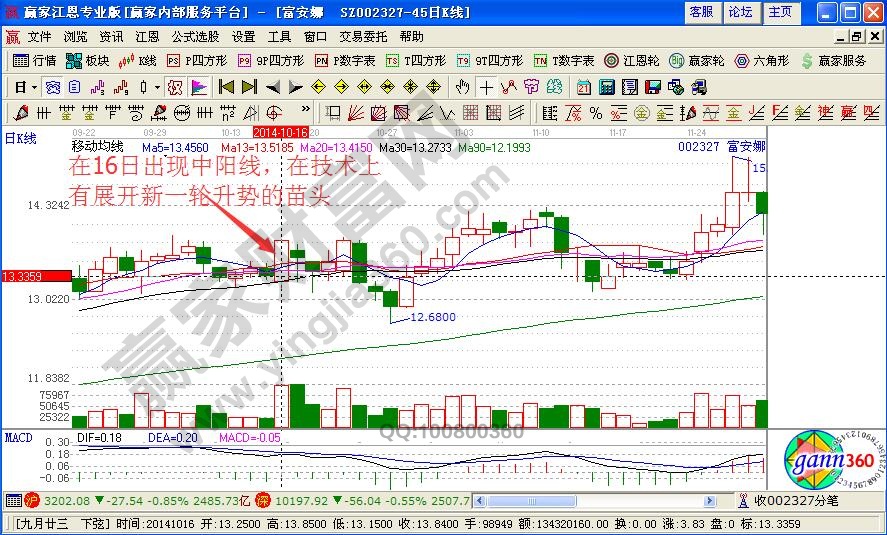Open the candlestick chart type dropdown arrow
This screenshot has width=887, height=535.
[158, 87]
